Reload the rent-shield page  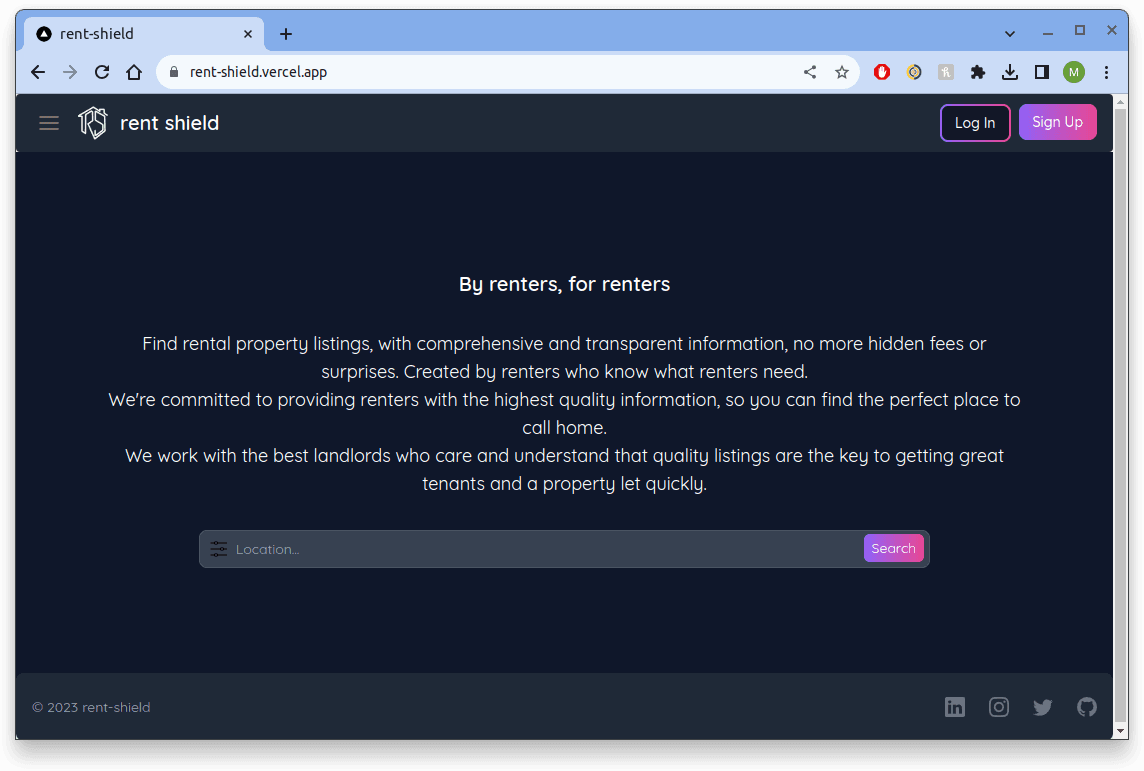pyautogui.click(x=102, y=71)
